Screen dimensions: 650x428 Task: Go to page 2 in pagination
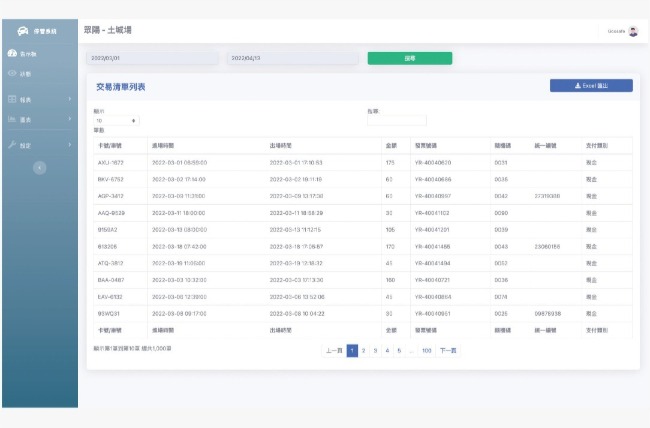(x=363, y=351)
